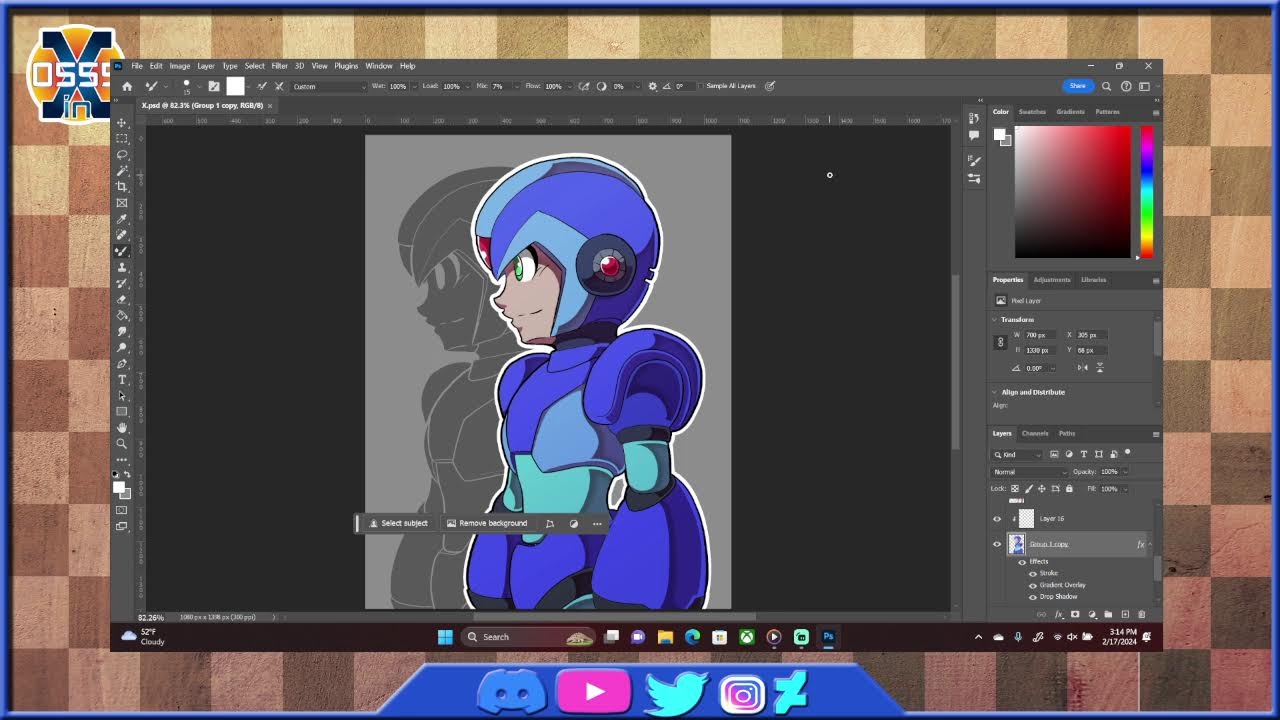The height and width of the screenshot is (720, 1280).
Task: Click the foreground color swatch in toolbar
Action: (x=119, y=486)
